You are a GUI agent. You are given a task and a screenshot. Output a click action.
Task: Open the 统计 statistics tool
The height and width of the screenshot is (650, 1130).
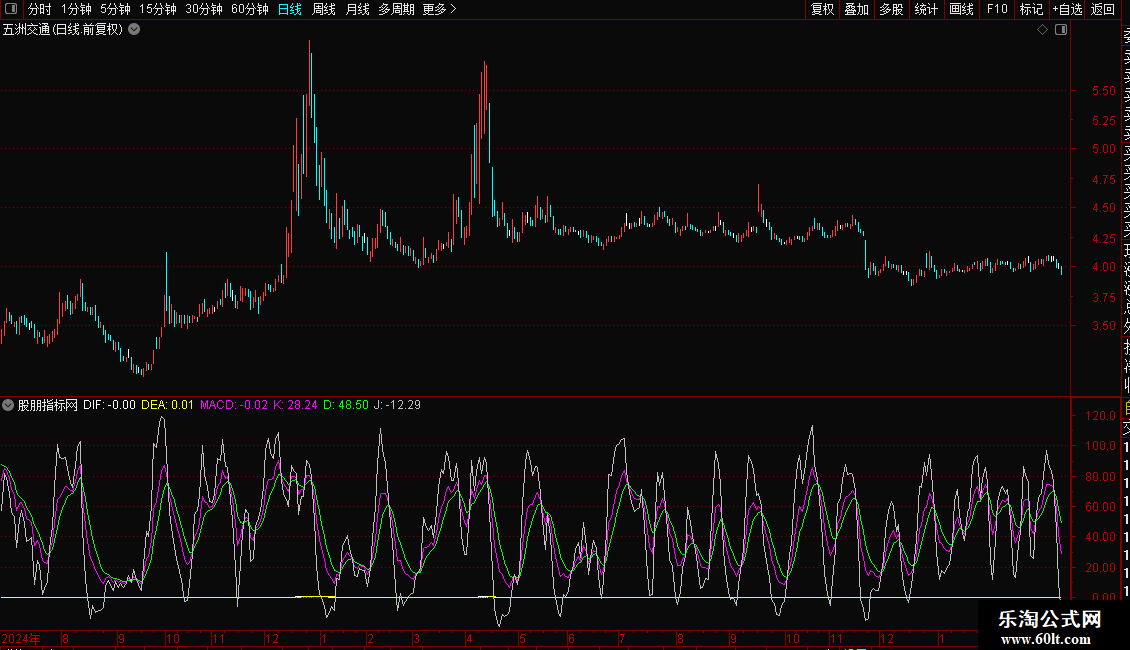click(926, 9)
